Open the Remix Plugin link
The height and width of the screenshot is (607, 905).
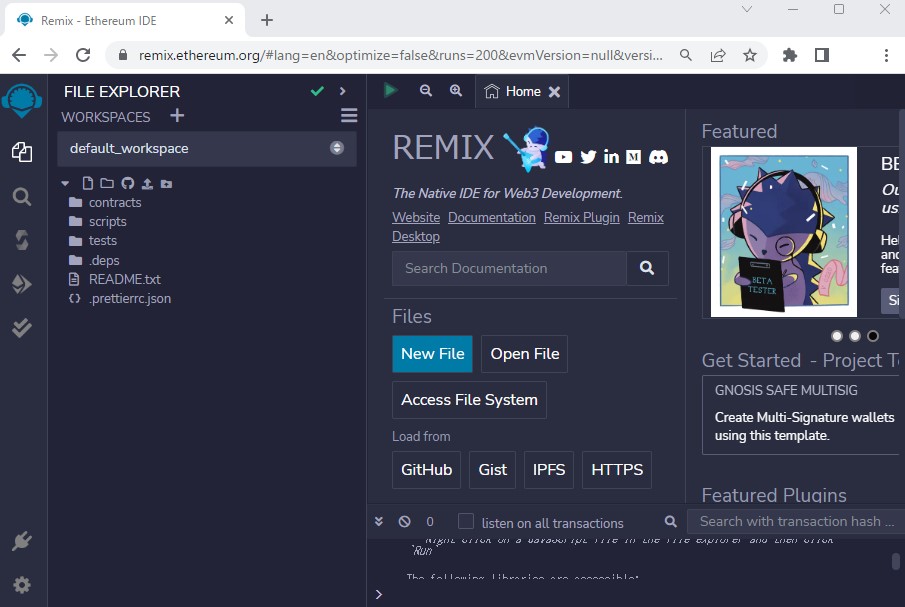(x=582, y=218)
